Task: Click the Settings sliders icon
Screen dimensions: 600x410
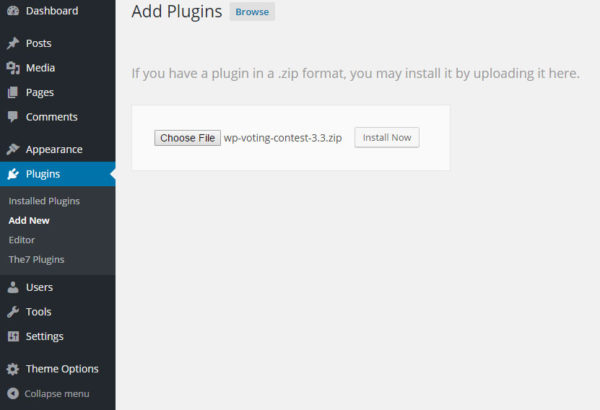Action: (x=13, y=336)
